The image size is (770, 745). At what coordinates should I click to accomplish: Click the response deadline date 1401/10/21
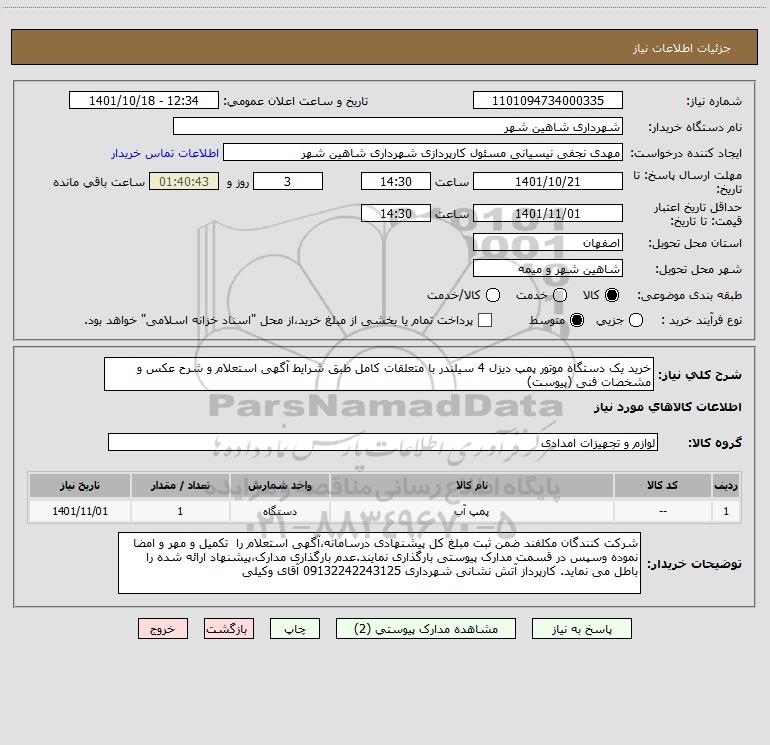pyautogui.click(x=548, y=181)
